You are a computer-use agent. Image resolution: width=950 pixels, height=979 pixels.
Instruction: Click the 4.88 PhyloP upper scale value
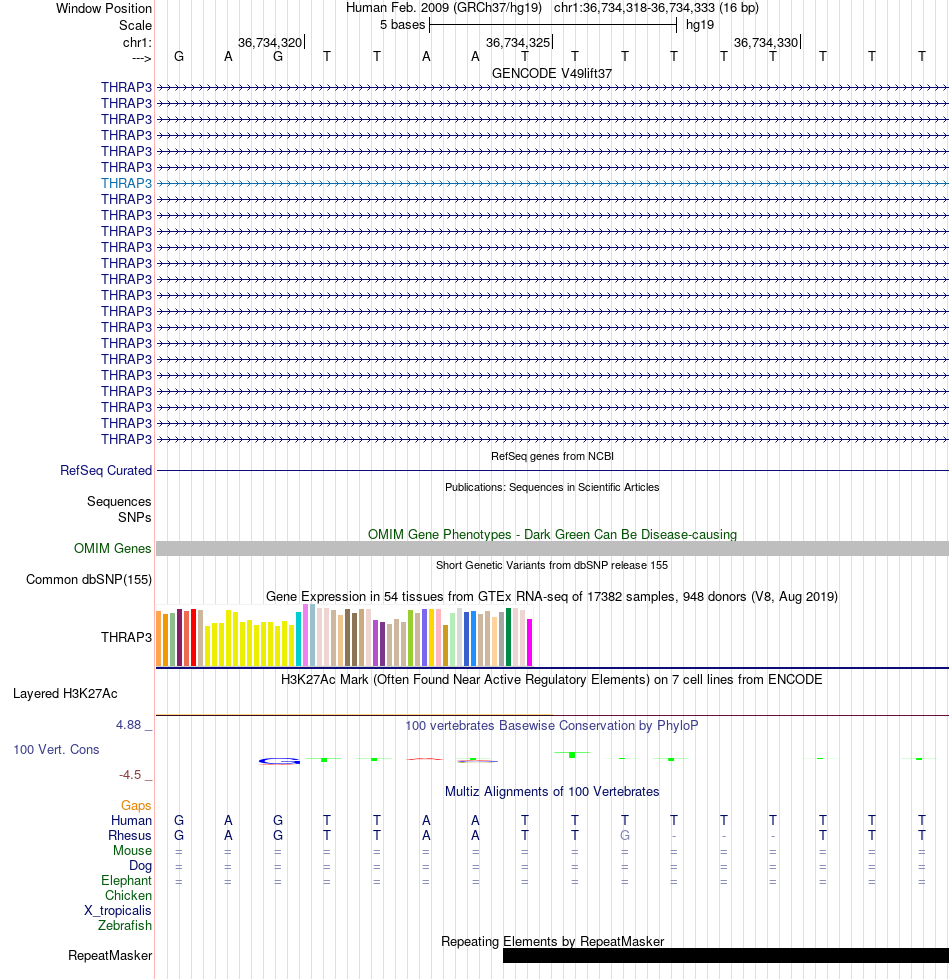(129, 725)
